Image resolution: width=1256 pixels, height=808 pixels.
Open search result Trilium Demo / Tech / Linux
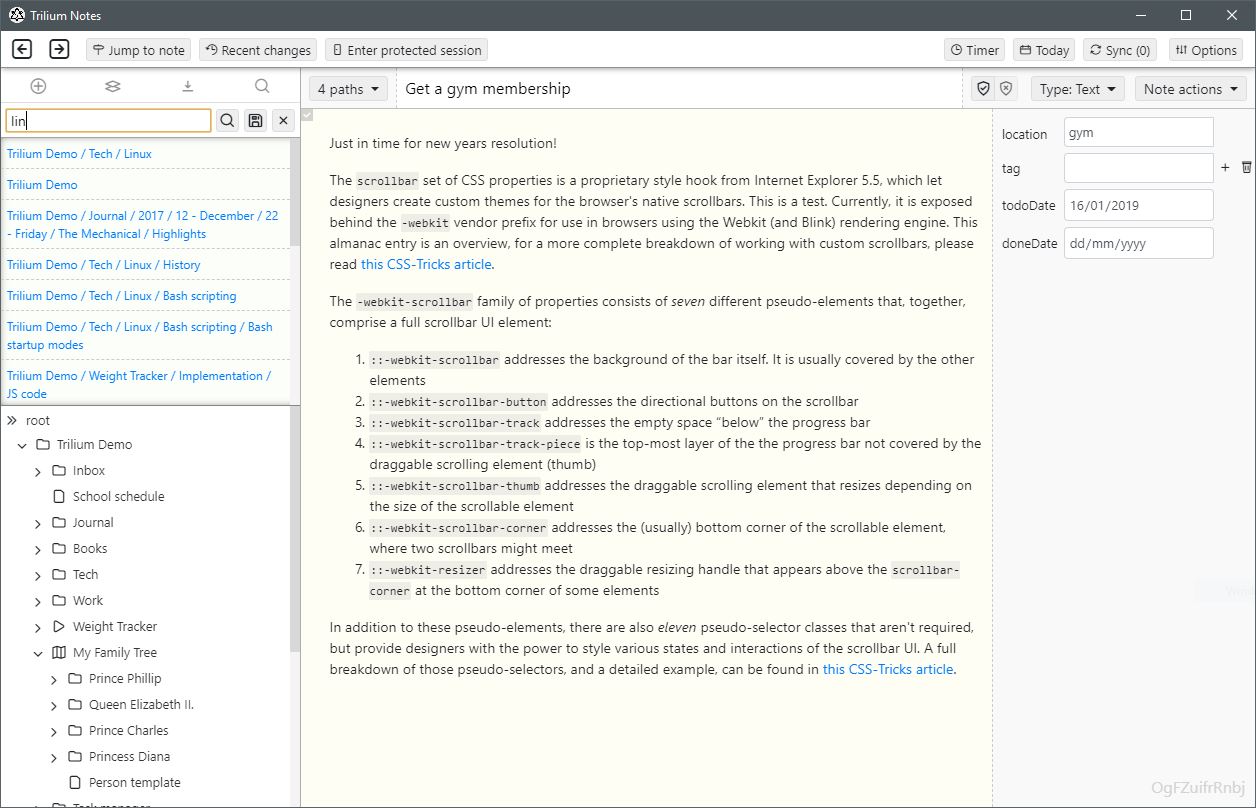(79, 154)
